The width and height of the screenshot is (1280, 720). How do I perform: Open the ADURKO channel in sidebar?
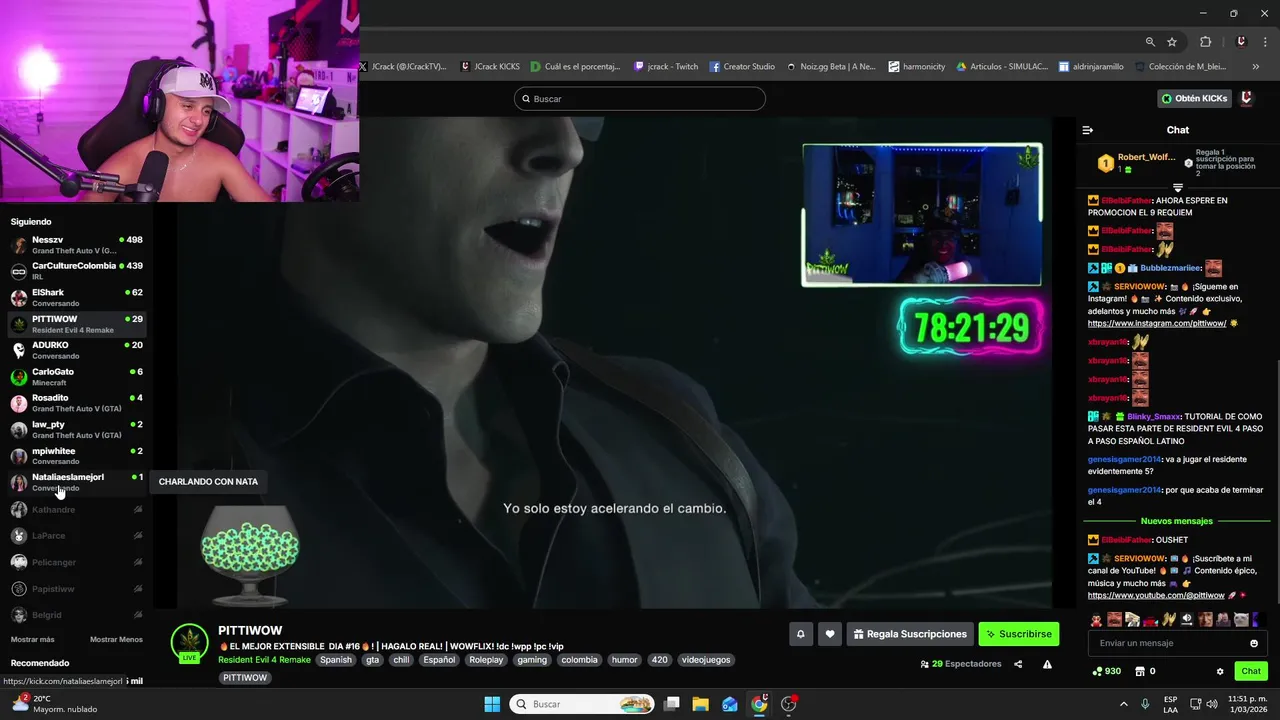[x=77, y=350]
